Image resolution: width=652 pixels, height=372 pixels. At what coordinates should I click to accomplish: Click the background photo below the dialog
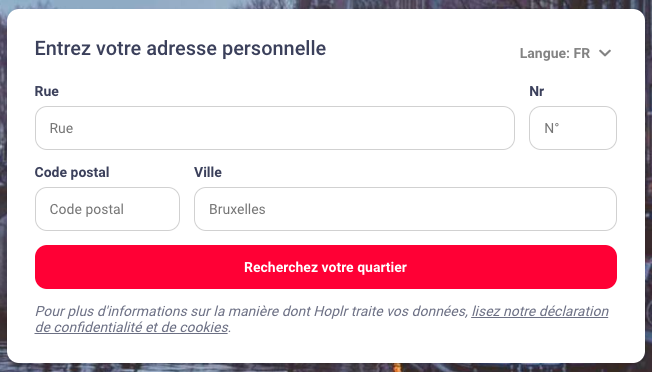(x=326, y=367)
